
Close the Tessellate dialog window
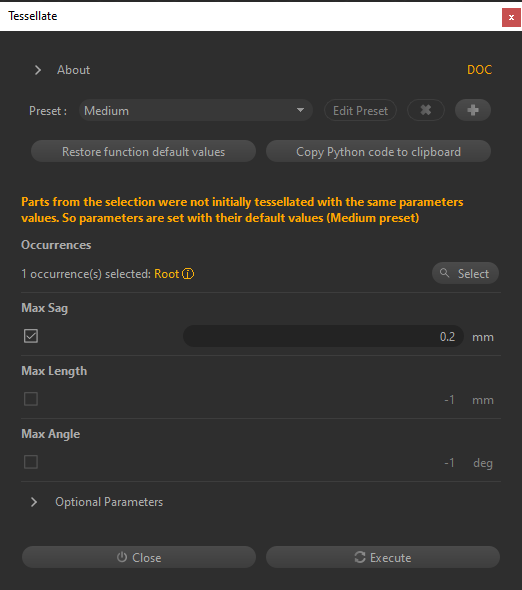coord(511,17)
